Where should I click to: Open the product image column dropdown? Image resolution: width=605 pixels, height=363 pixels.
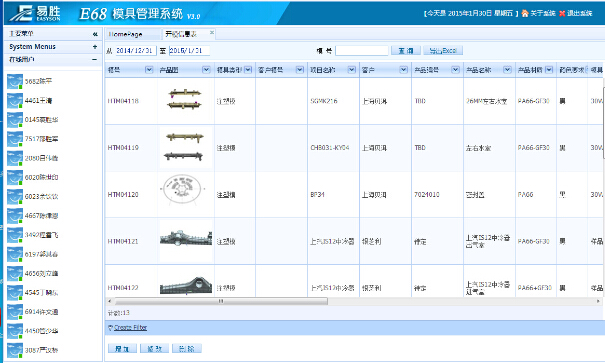(206, 70)
